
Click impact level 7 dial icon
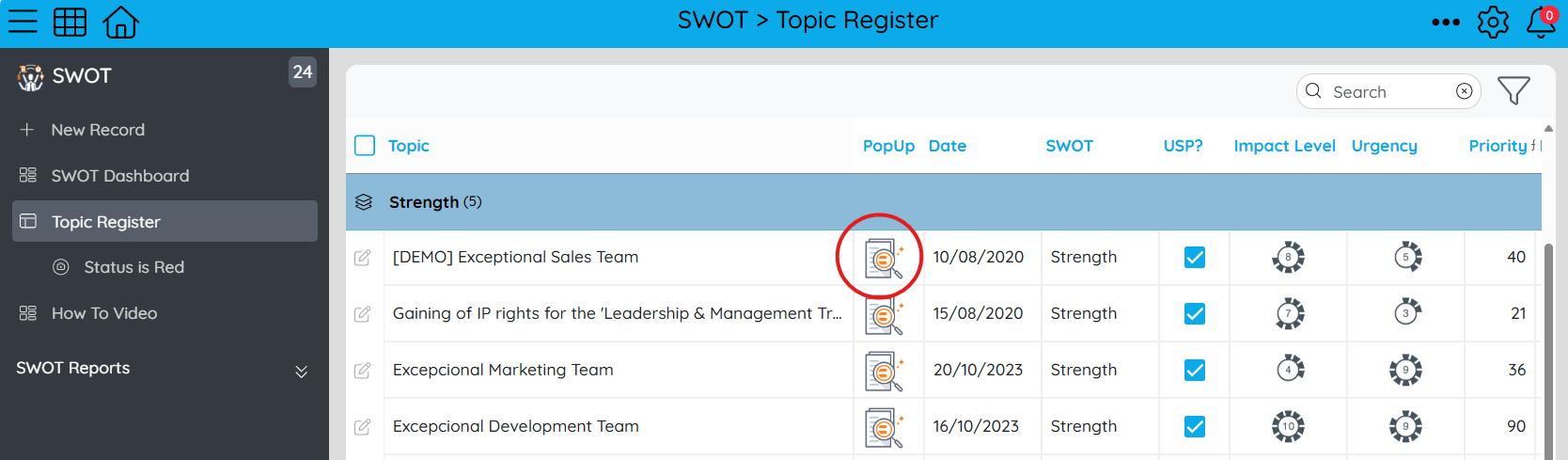click(1289, 313)
